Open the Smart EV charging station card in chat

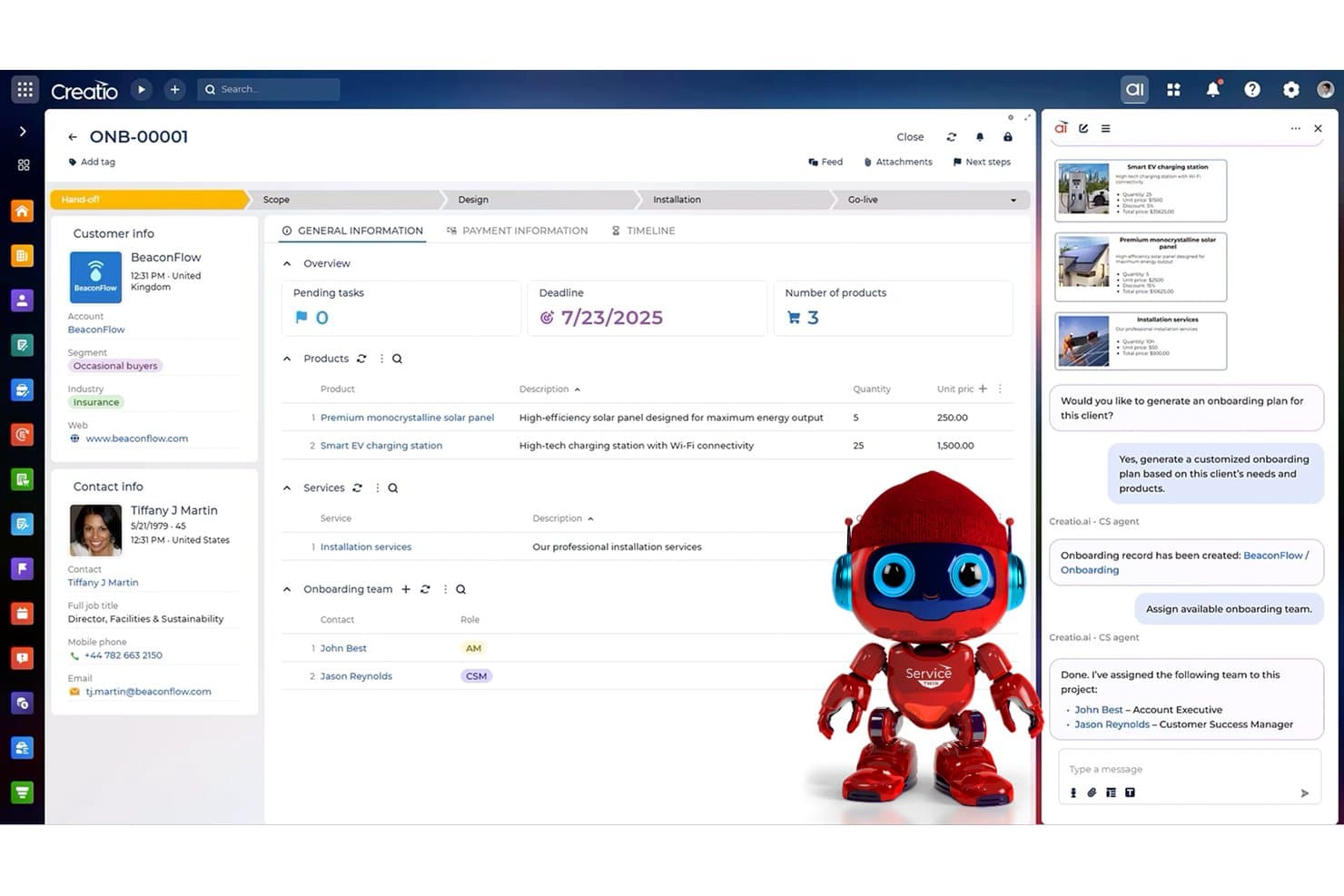click(1141, 191)
